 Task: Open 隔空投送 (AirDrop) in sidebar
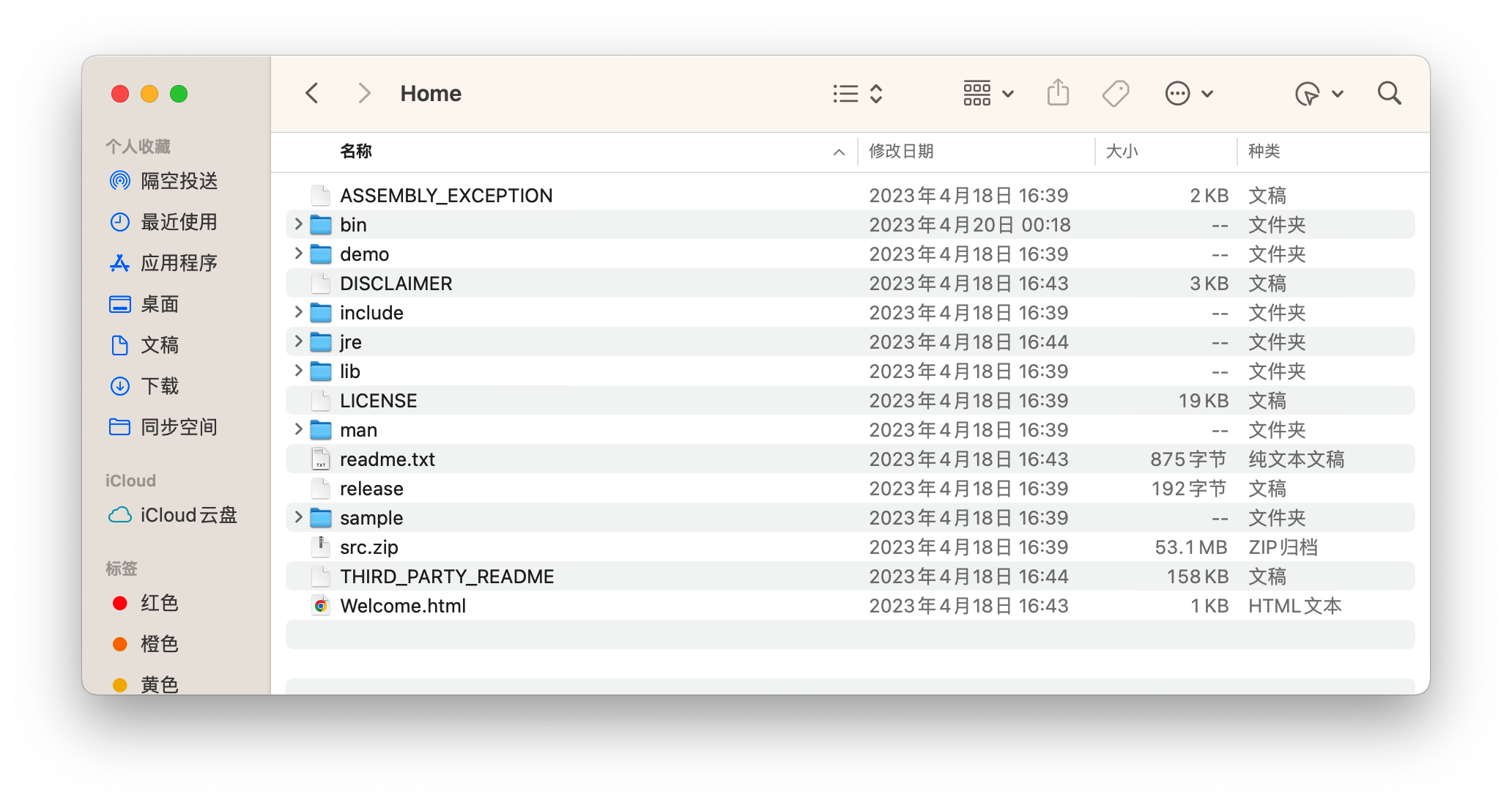pos(164,181)
